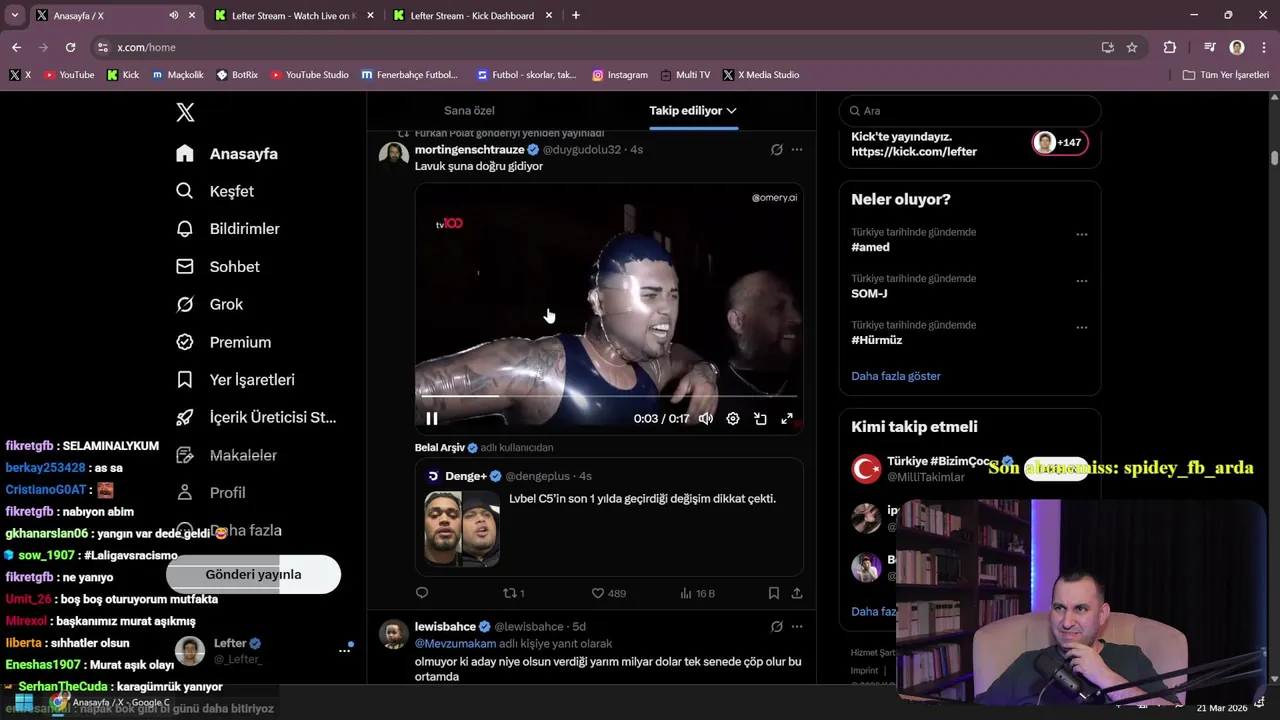The width and height of the screenshot is (1280, 720).
Task: Open Instagram bookmark
Action: coord(620,75)
